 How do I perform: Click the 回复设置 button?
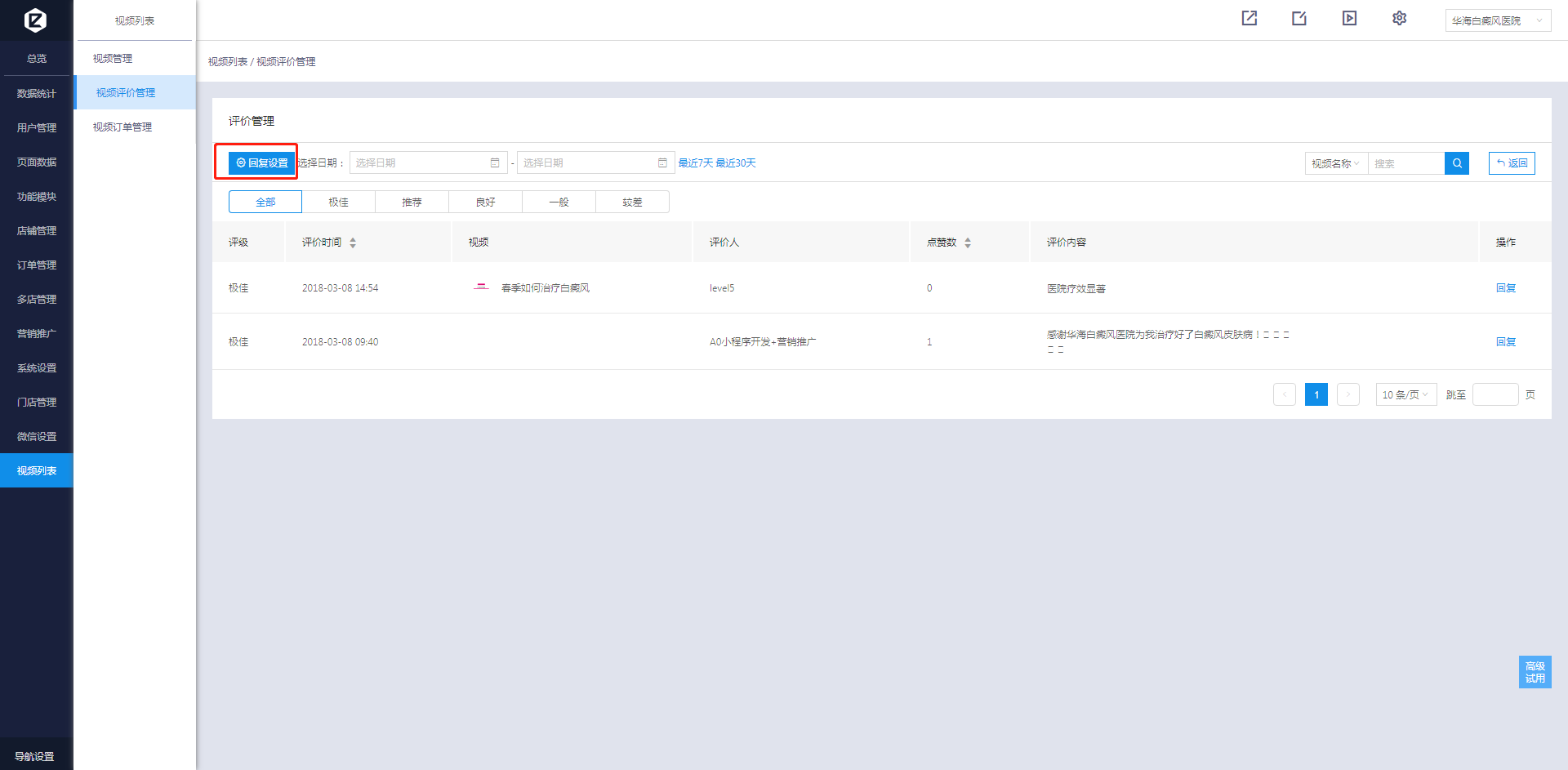click(x=262, y=162)
